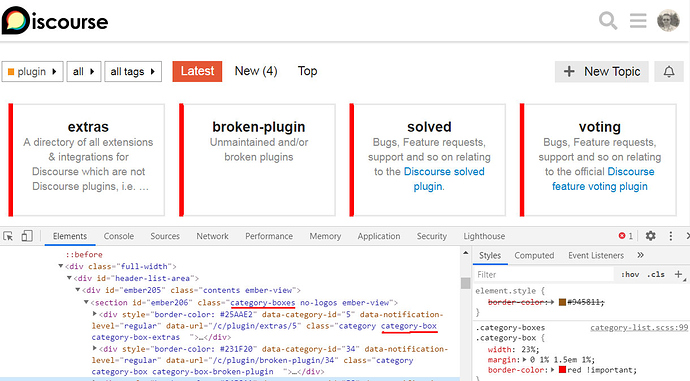
Task: Click the New Topic button
Action: pos(602,71)
